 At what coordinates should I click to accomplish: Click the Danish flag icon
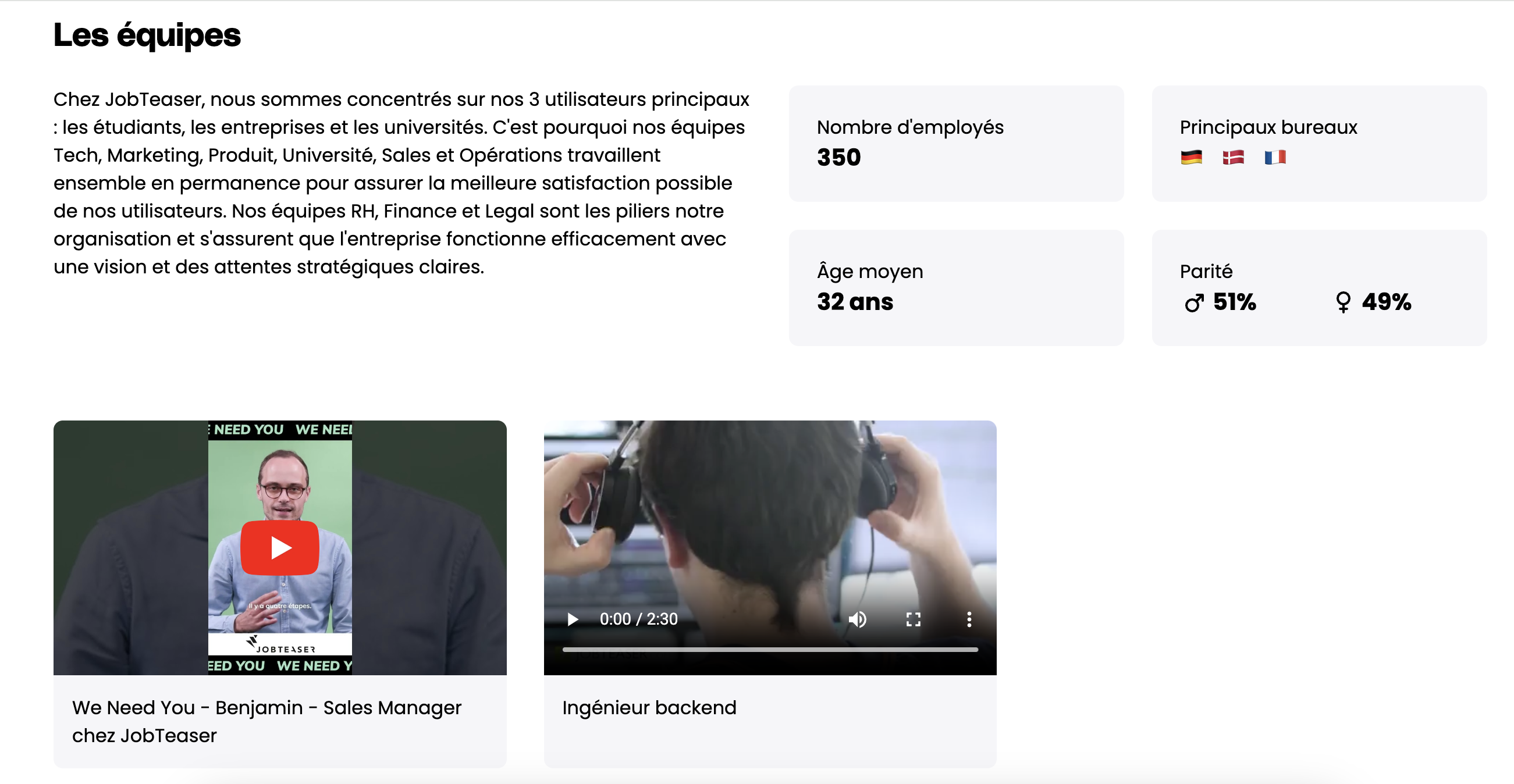[x=1232, y=158]
